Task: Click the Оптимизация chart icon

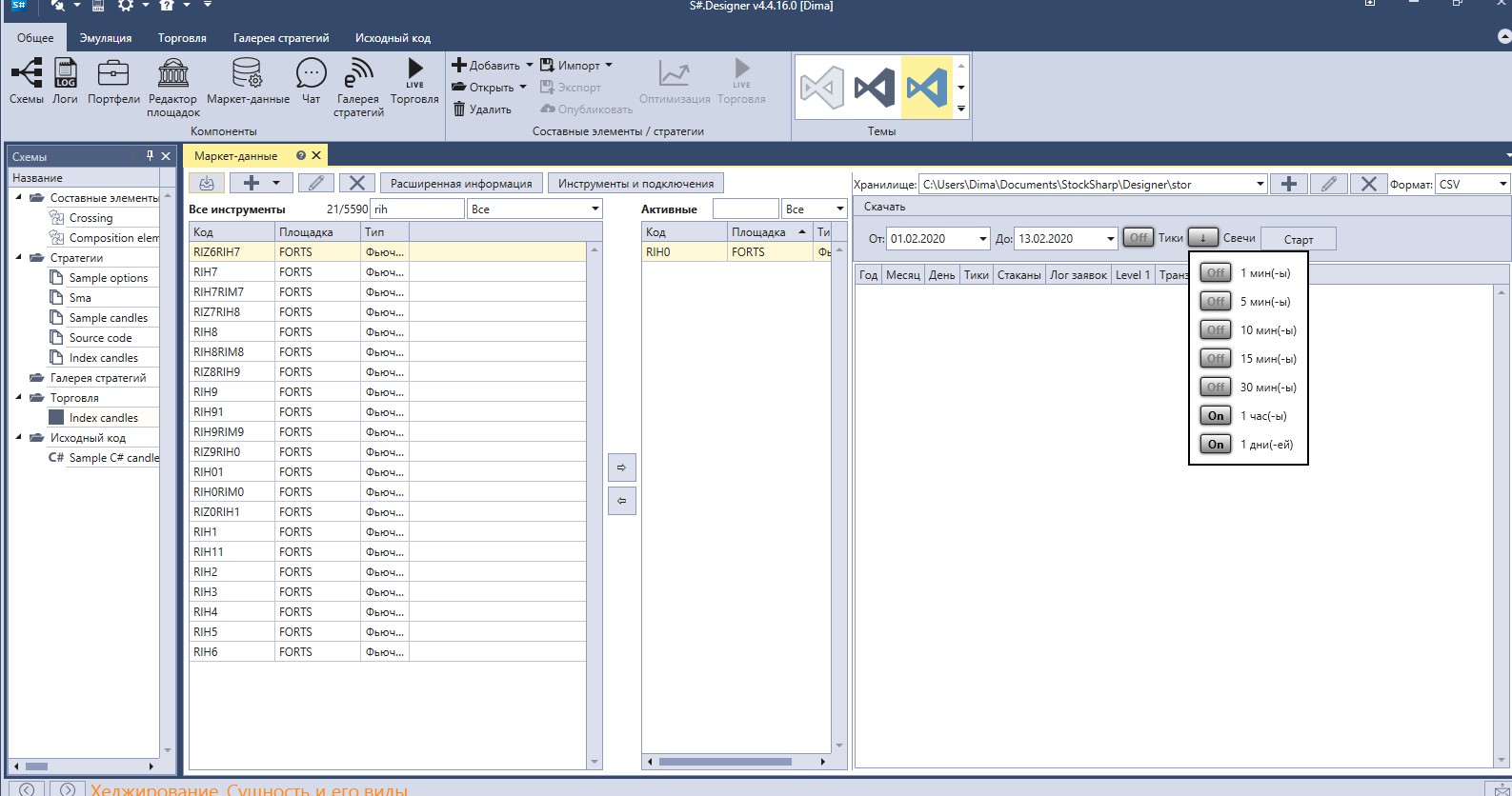Action: [675, 72]
